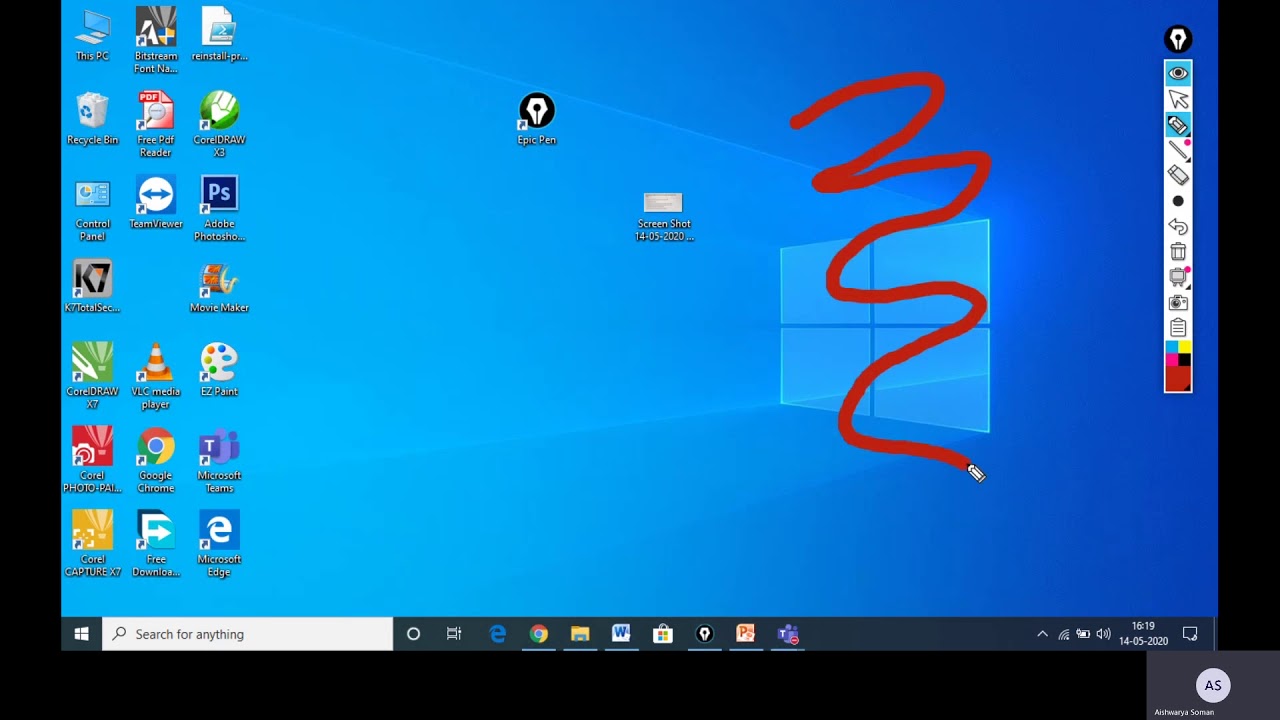The image size is (1280, 720).
Task: Select the This PC desktop icon
Action: pyautogui.click(x=92, y=35)
